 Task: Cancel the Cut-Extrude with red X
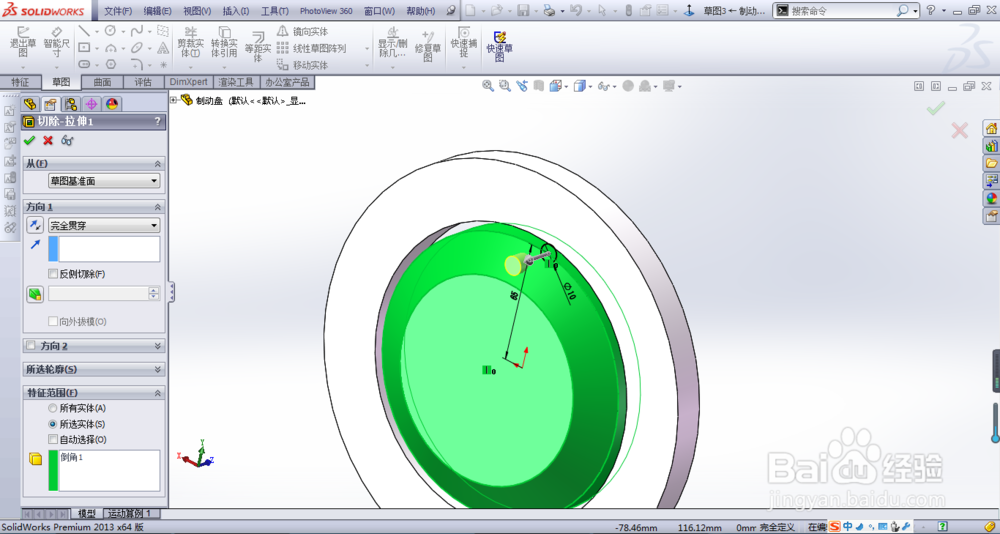[48, 140]
